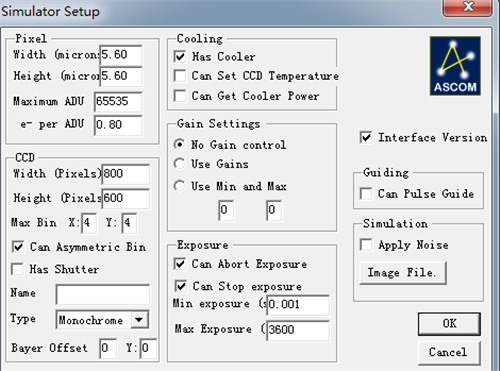The image size is (500, 371).
Task: Click the Bayer Offset X field
Action: [x=108, y=349]
